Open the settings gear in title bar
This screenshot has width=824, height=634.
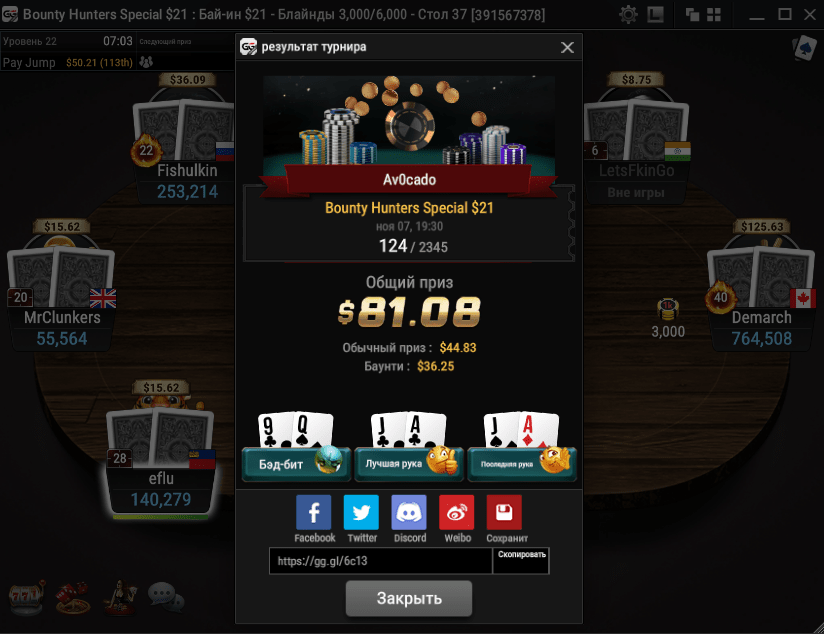[628, 14]
